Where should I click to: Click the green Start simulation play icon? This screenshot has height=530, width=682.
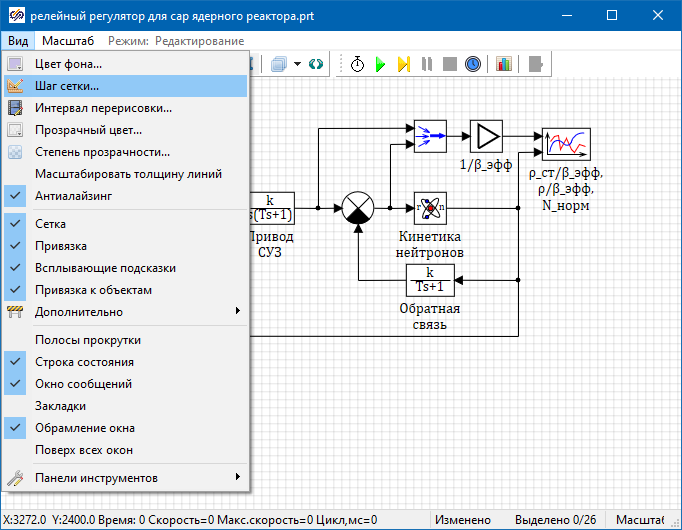[380, 64]
